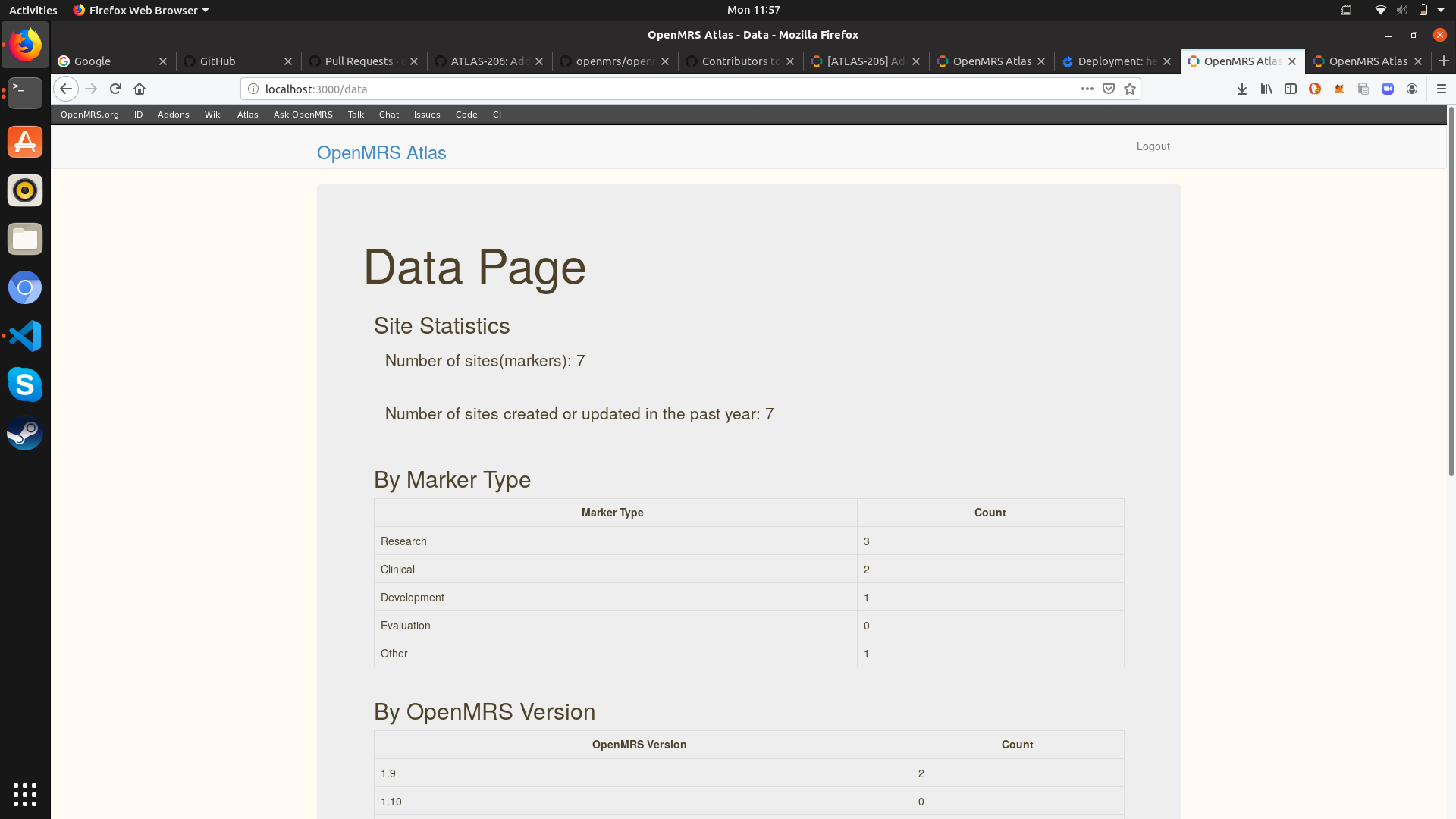The image size is (1456, 819).
Task: Open the Activities overview
Action: 33,10
